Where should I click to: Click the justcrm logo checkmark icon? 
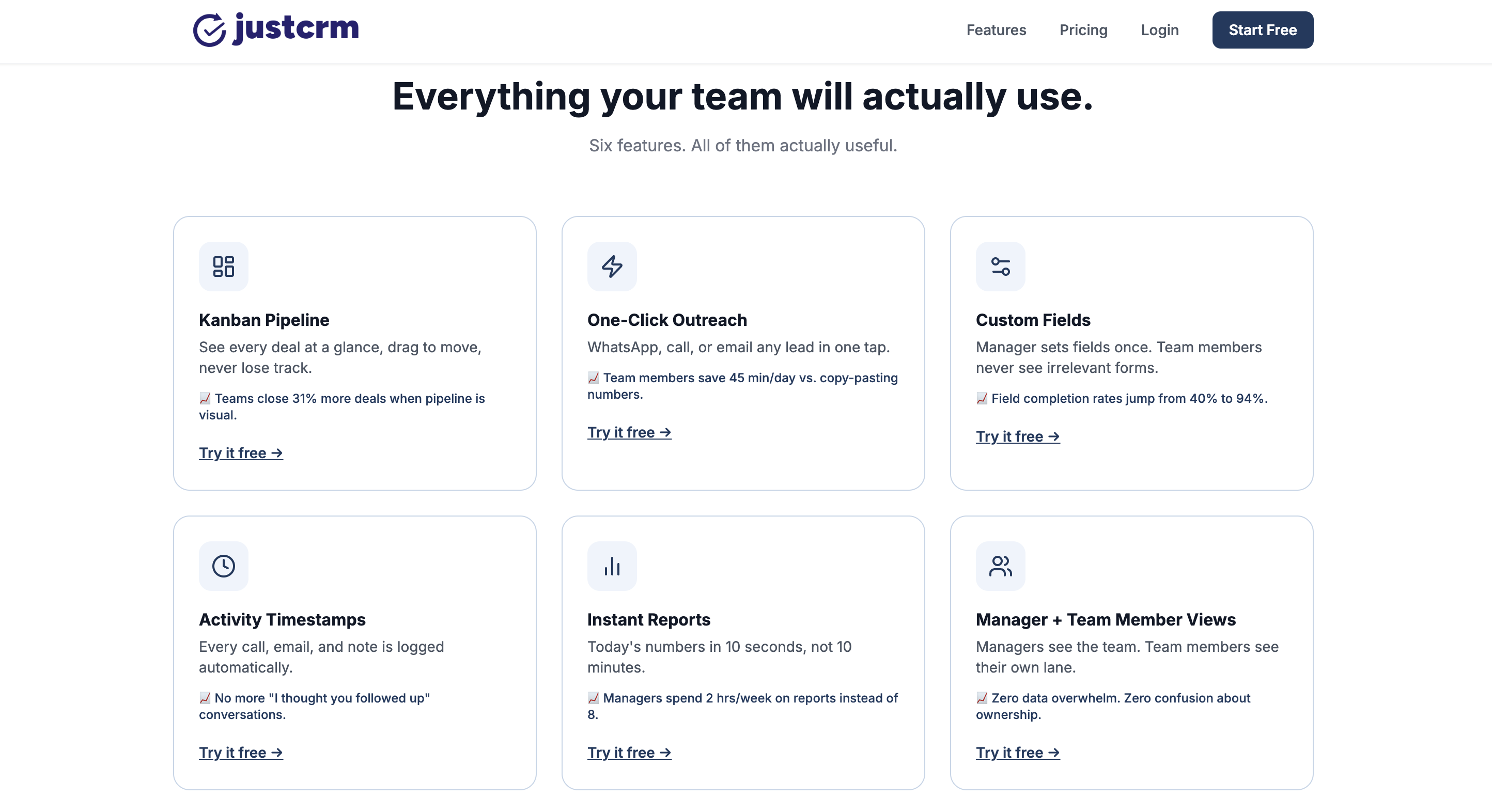pos(209,29)
